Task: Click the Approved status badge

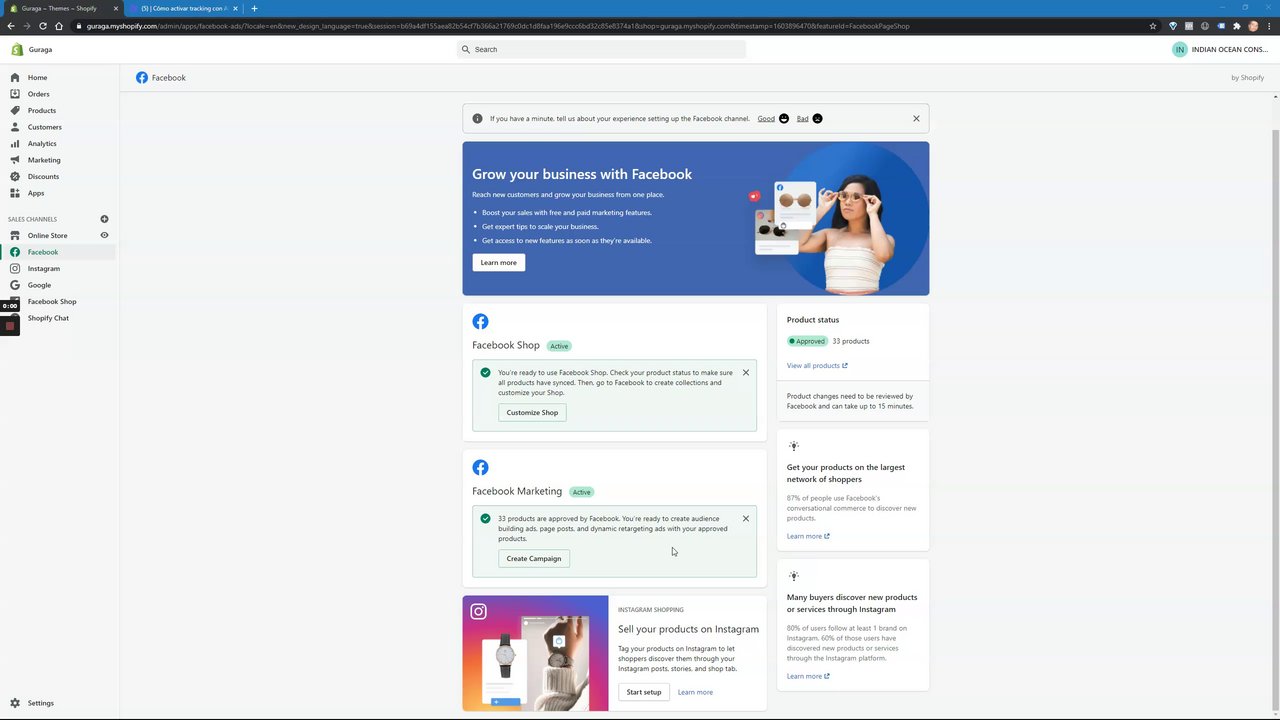Action: click(x=807, y=341)
